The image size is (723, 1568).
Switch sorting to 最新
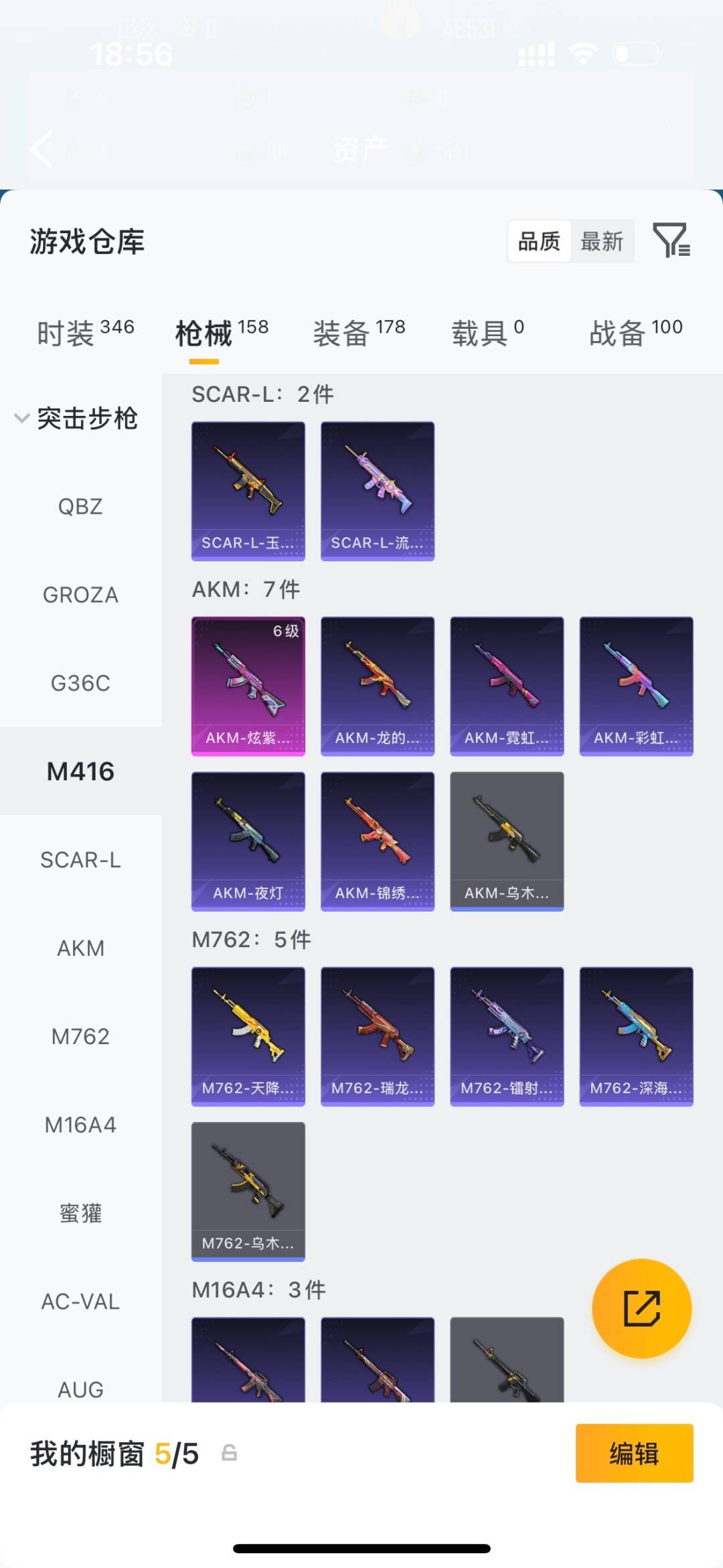(602, 241)
